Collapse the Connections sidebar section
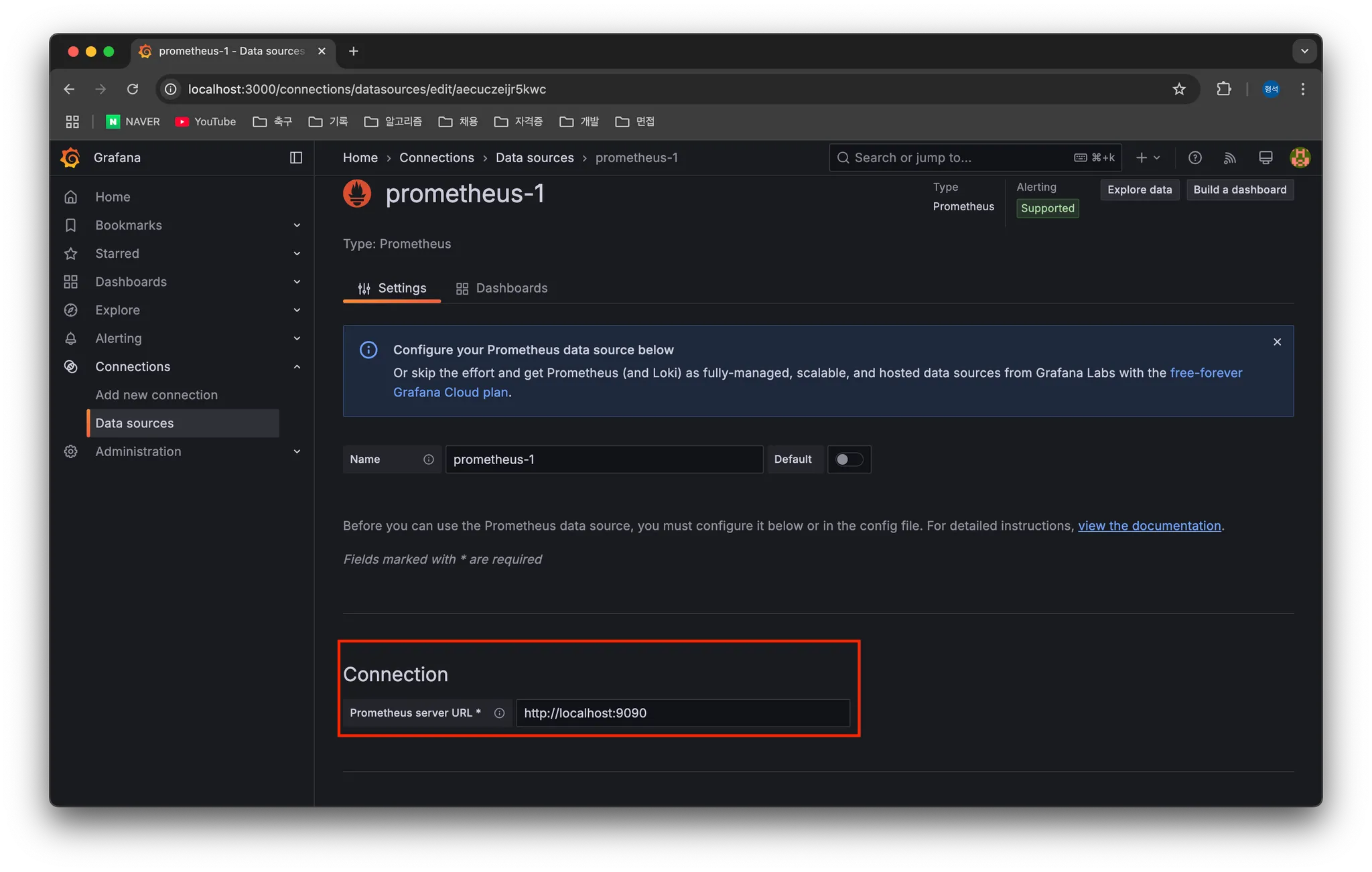This screenshot has width=1372, height=872. coord(297,367)
